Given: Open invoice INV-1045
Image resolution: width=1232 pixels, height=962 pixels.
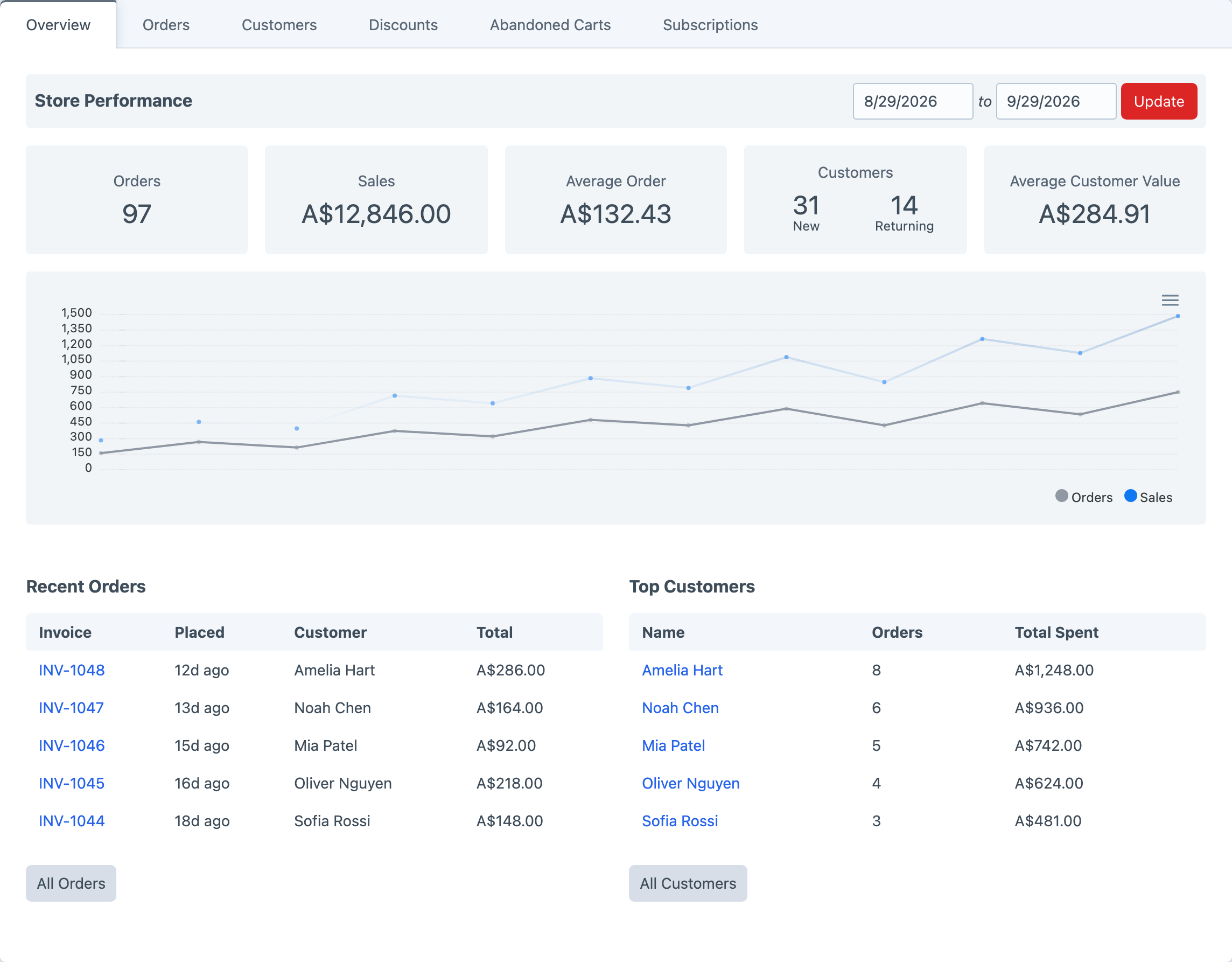Looking at the screenshot, I should [72, 783].
